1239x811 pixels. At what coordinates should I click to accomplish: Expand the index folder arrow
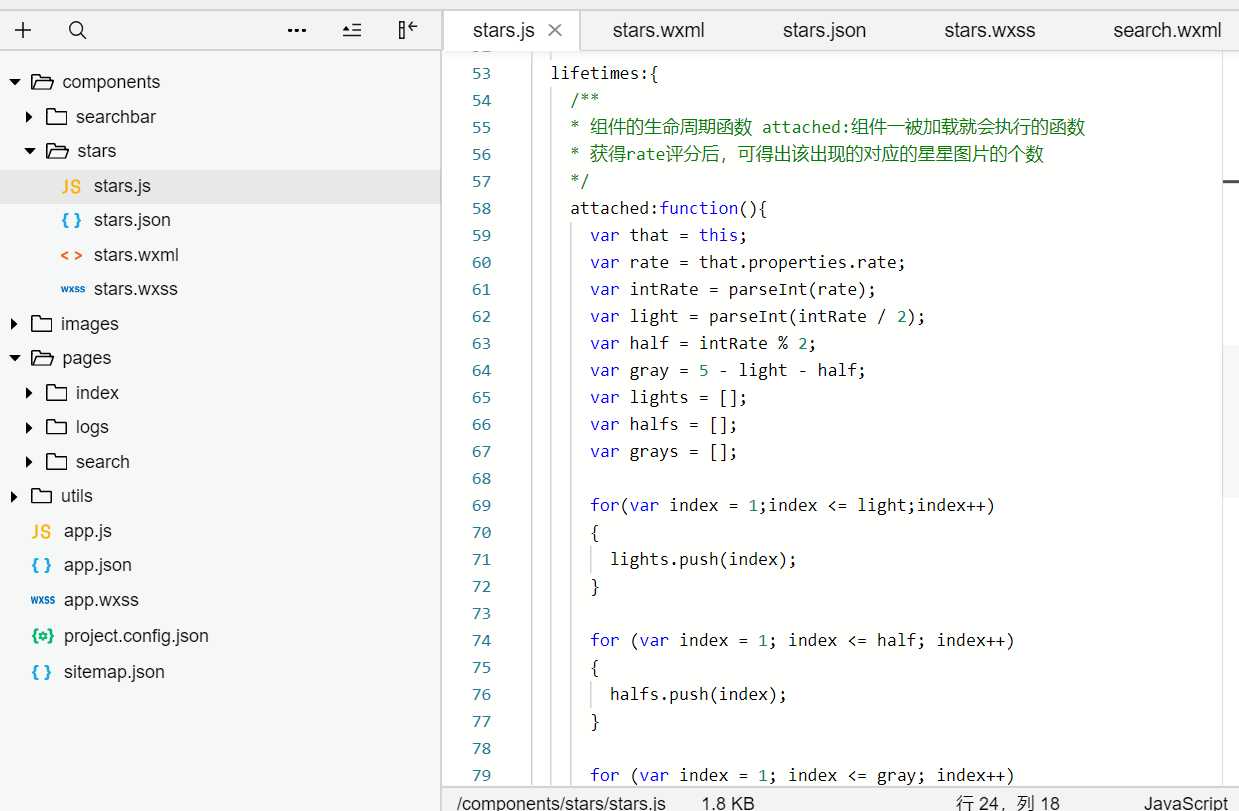(30, 393)
